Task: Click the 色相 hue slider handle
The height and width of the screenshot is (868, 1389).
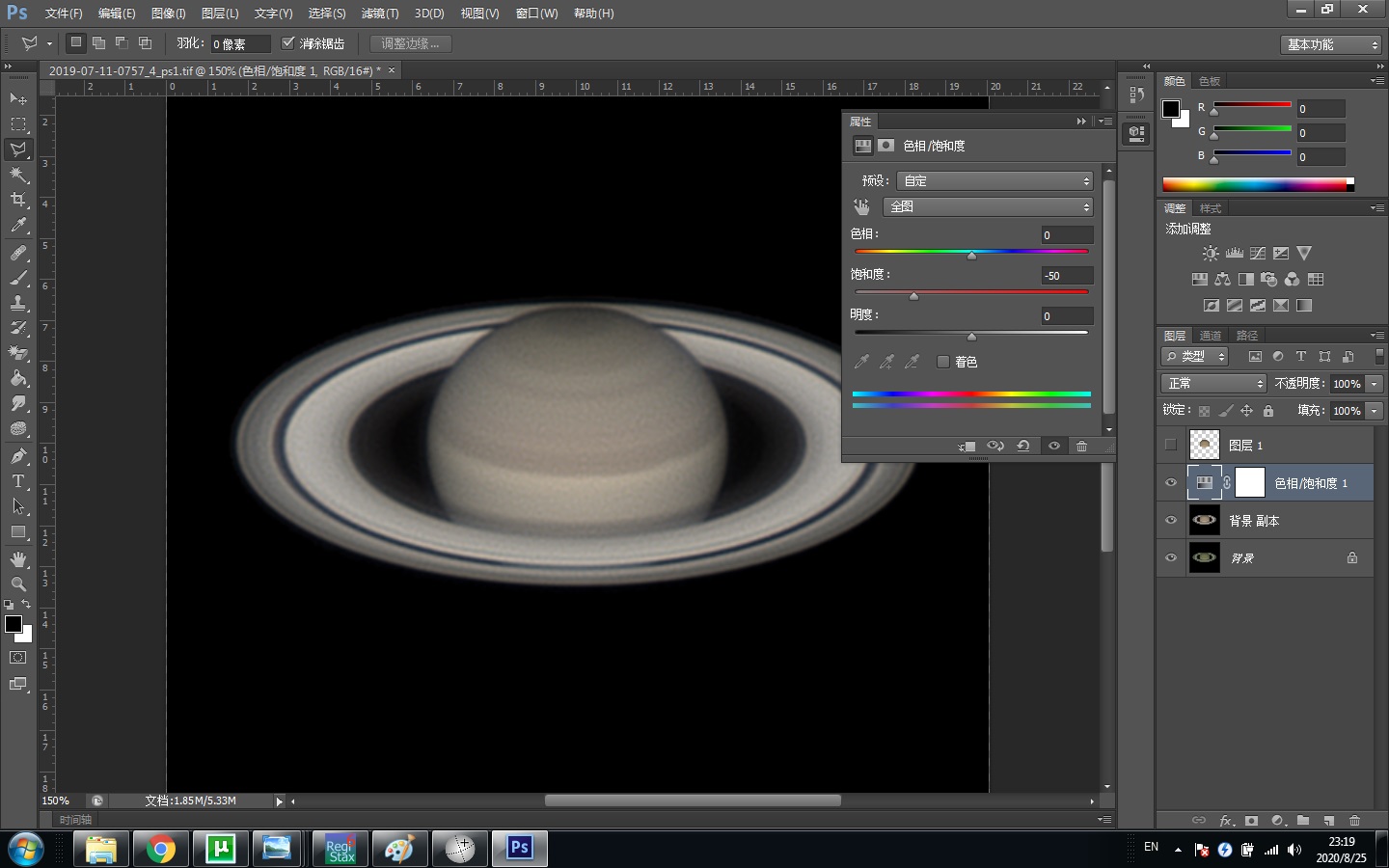Action: point(971,256)
